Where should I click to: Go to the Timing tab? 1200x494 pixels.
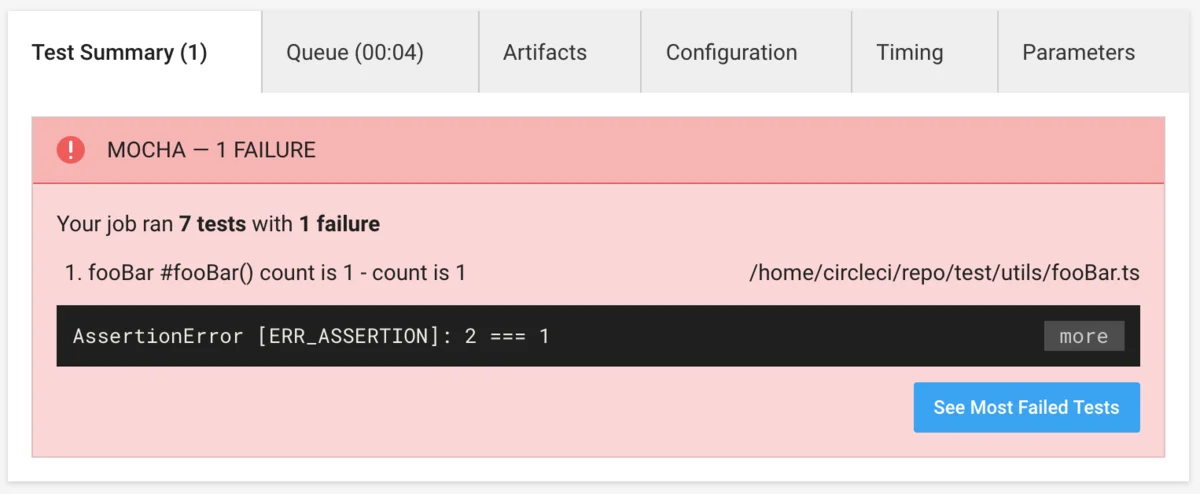pos(910,53)
